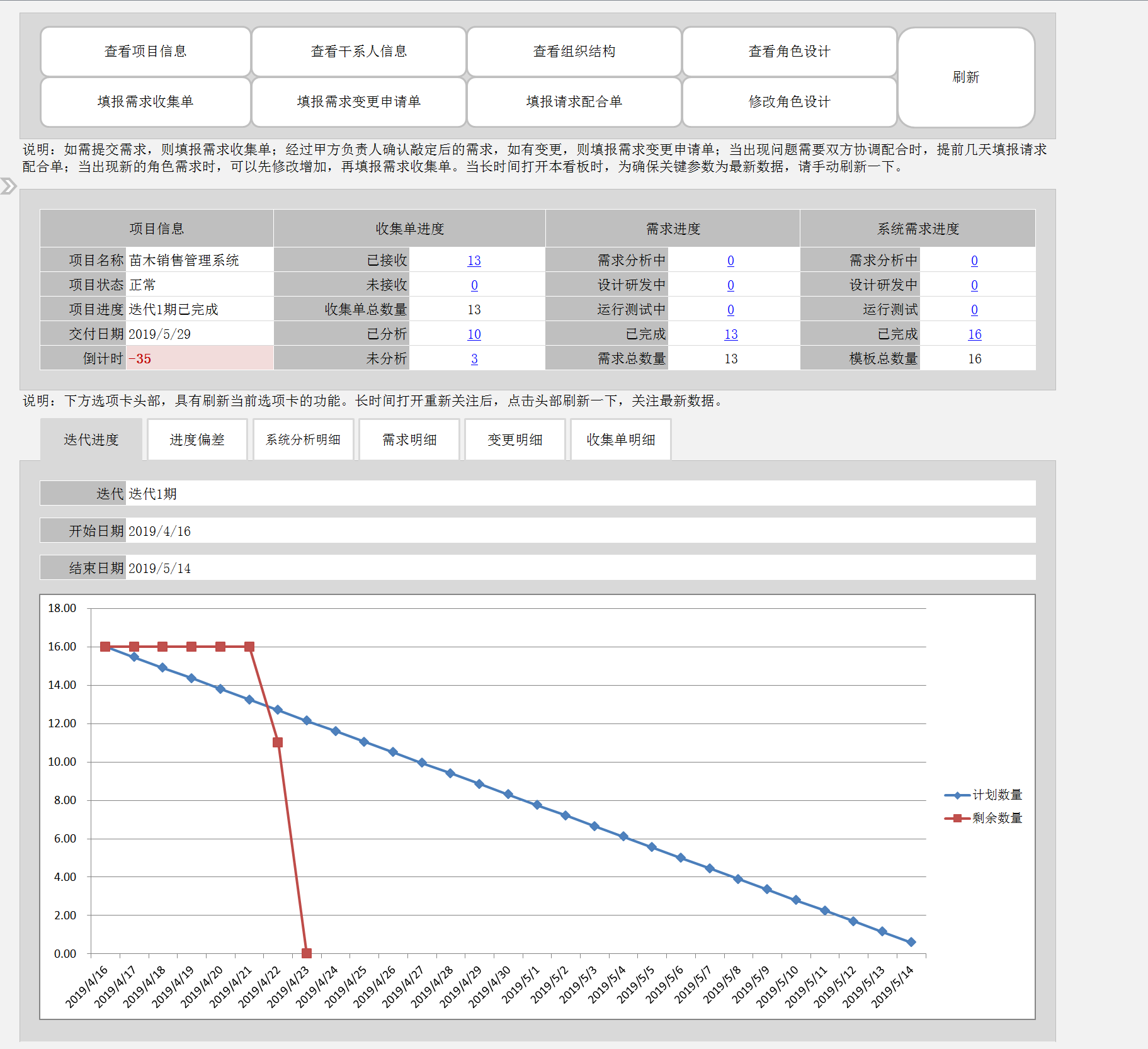Expand the left side panel chevron

tap(8, 186)
